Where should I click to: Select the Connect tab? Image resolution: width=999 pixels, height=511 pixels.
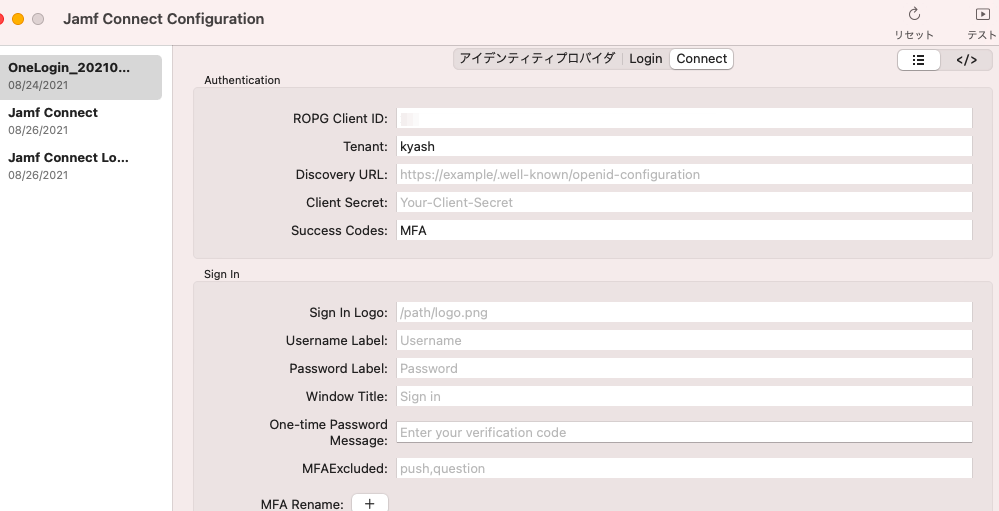[701, 59]
